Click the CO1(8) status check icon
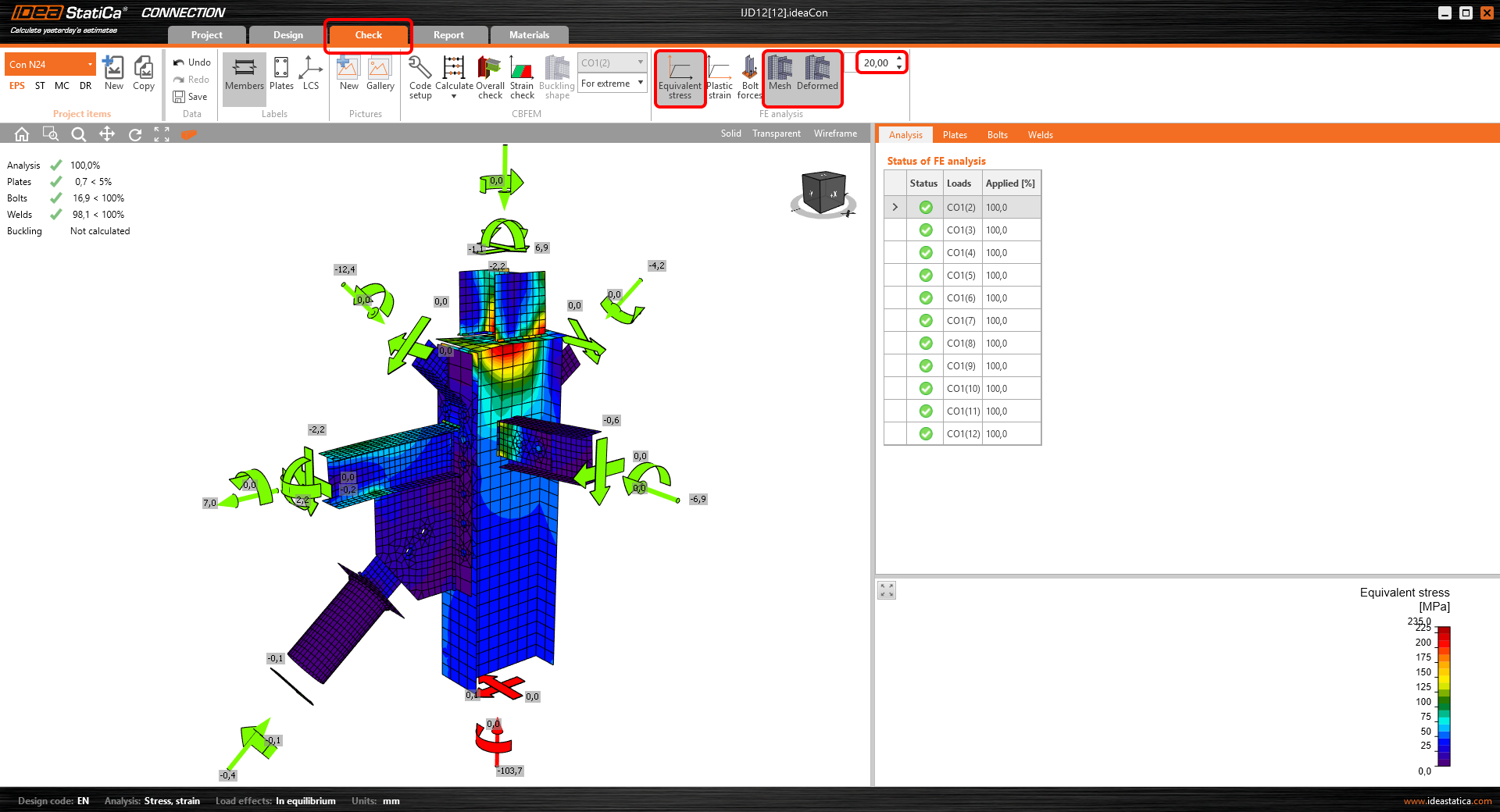Image resolution: width=1500 pixels, height=812 pixels. click(926, 344)
